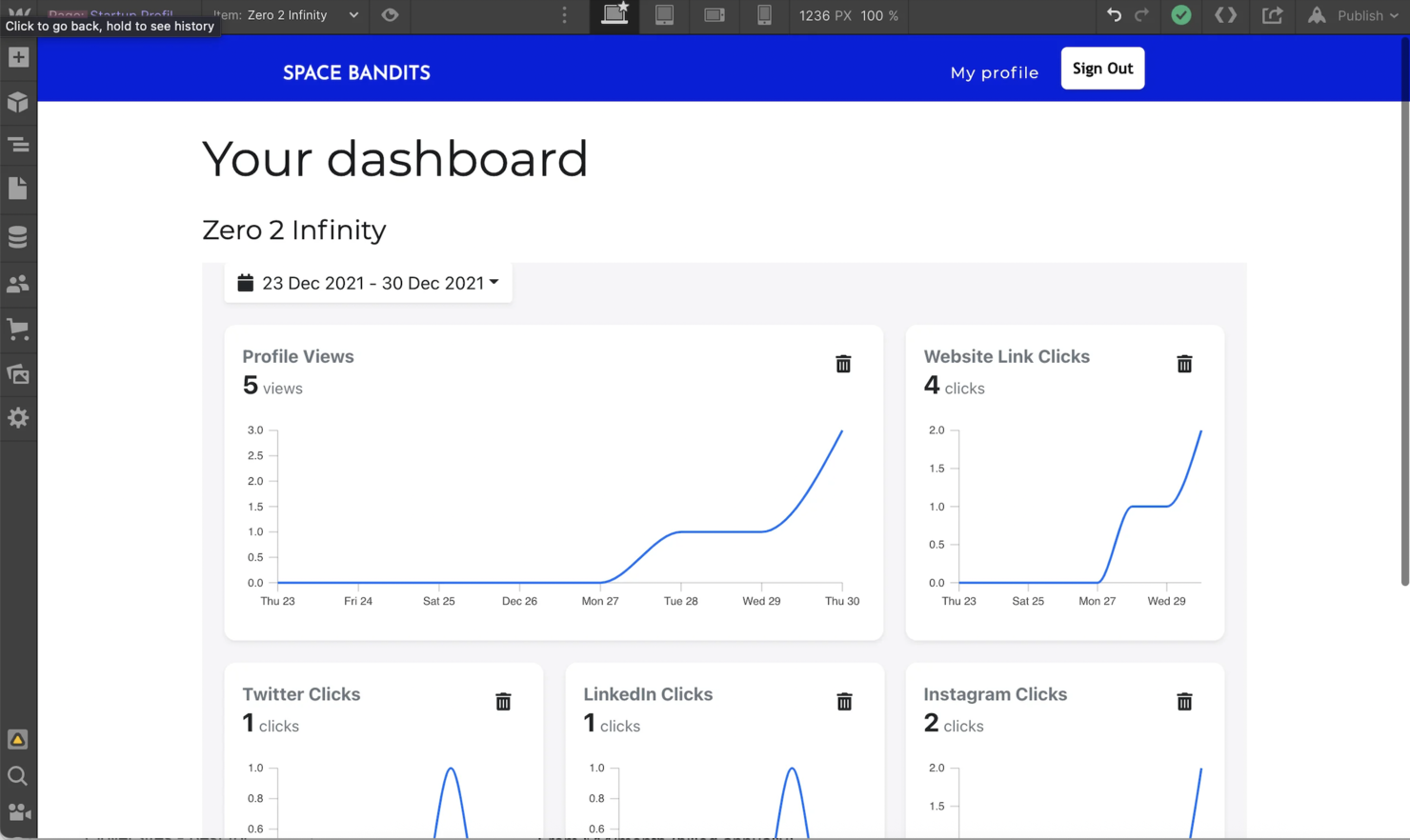Open the CMS Collections database panel
Screen dimensions: 1410x840
(18, 237)
